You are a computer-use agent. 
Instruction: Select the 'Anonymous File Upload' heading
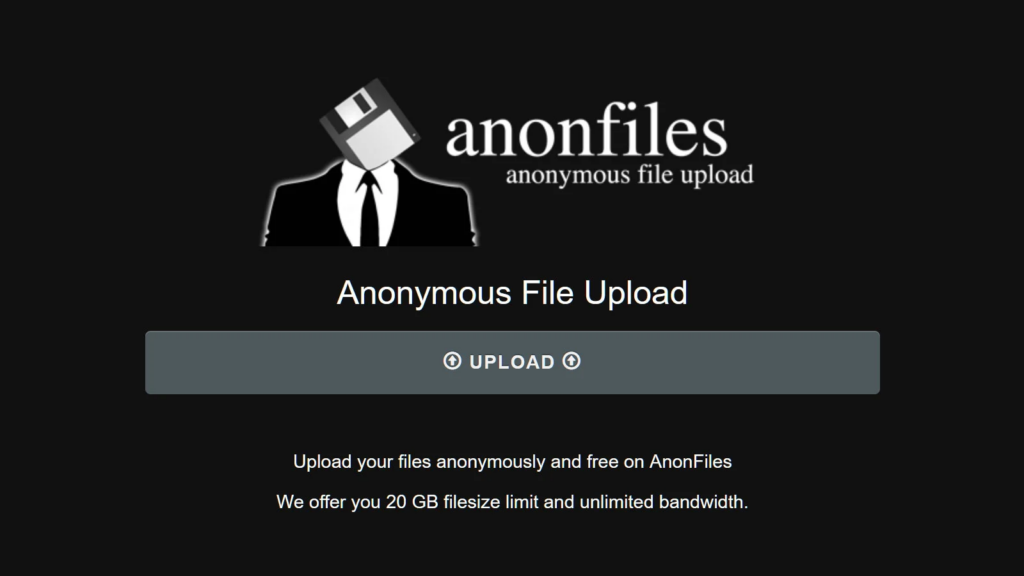pos(512,293)
